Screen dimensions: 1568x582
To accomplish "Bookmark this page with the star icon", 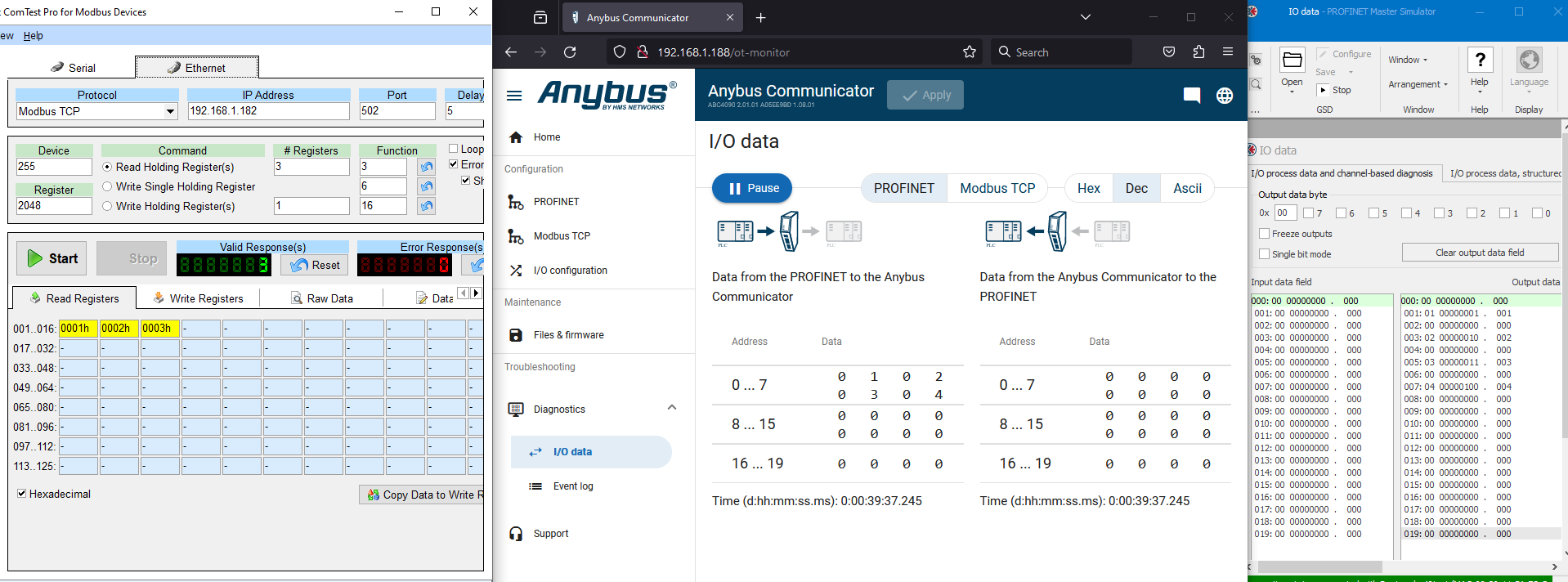I will [969, 52].
